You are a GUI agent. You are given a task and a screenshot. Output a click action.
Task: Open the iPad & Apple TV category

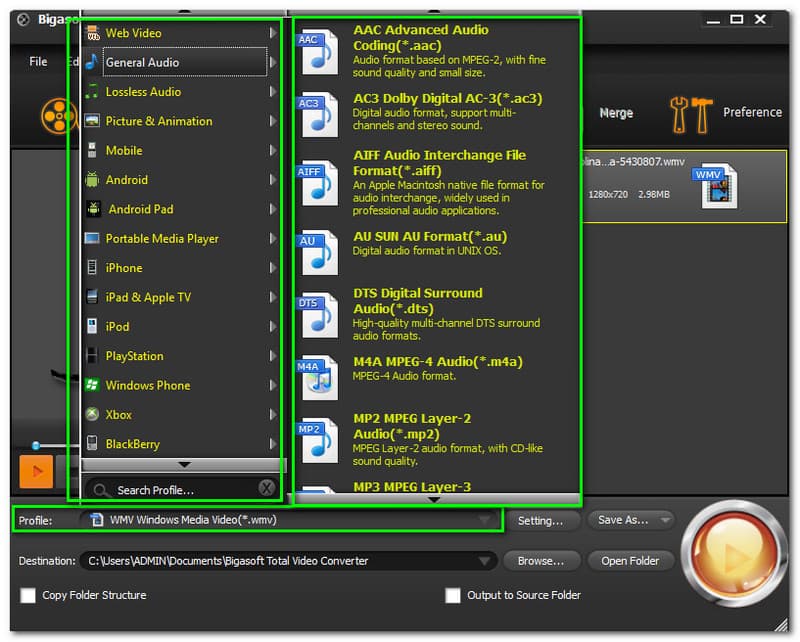[148, 297]
